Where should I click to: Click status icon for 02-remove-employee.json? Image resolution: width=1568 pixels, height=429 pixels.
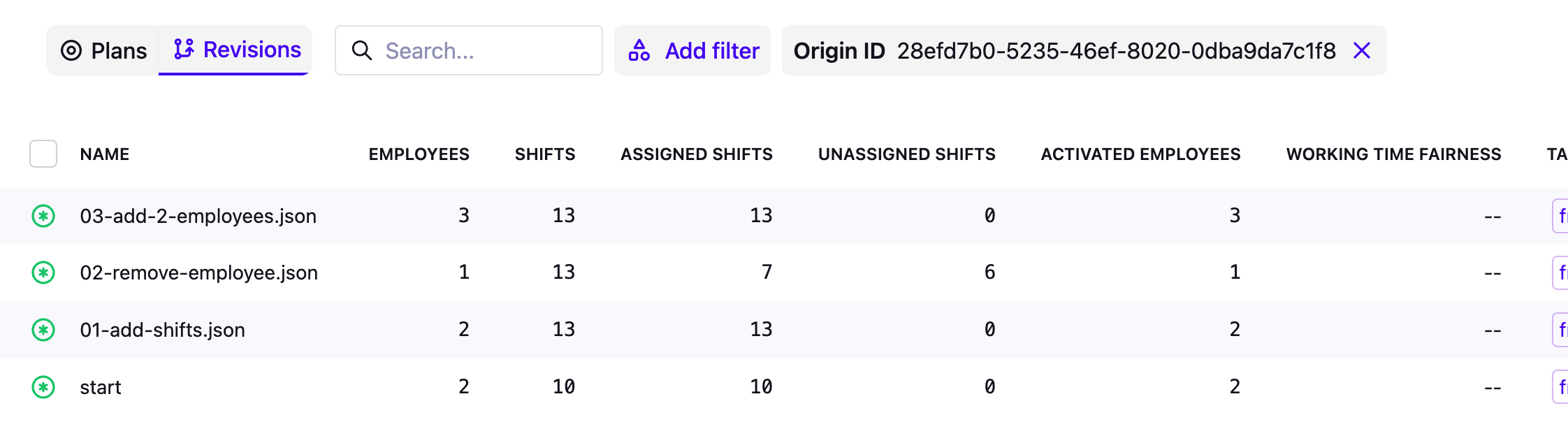click(43, 272)
